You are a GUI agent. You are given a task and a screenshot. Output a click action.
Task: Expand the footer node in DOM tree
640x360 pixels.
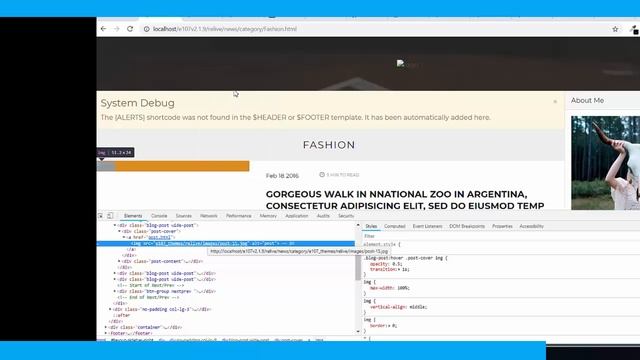point(106,333)
